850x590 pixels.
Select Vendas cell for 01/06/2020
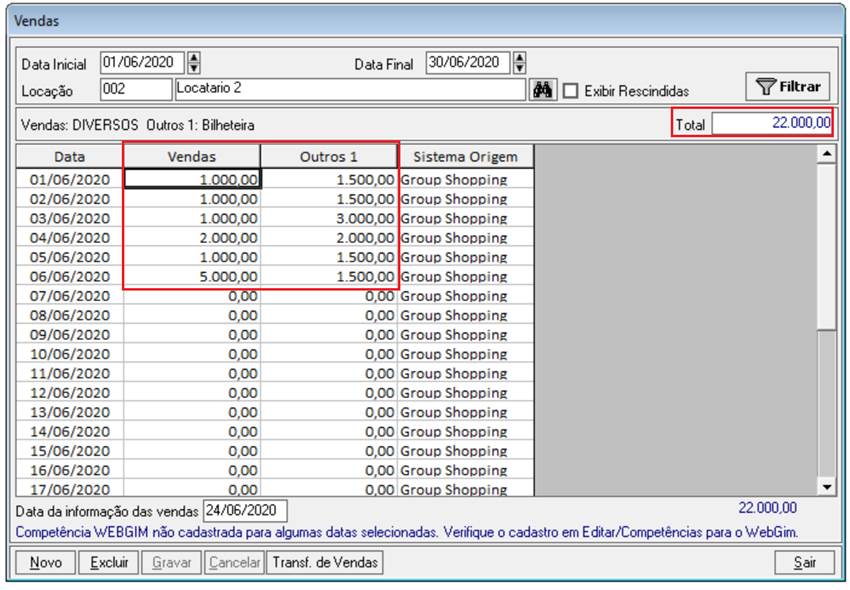coord(192,179)
